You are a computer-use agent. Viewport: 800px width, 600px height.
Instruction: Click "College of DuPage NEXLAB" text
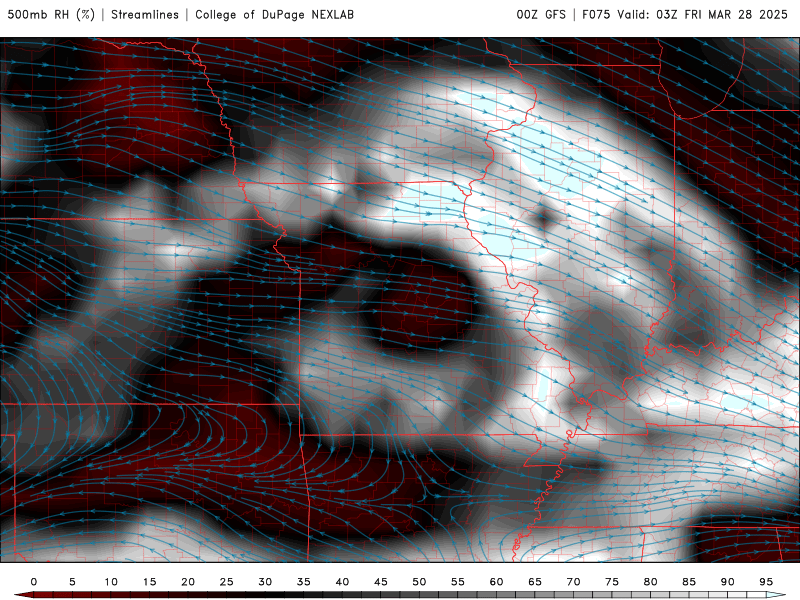click(274, 15)
